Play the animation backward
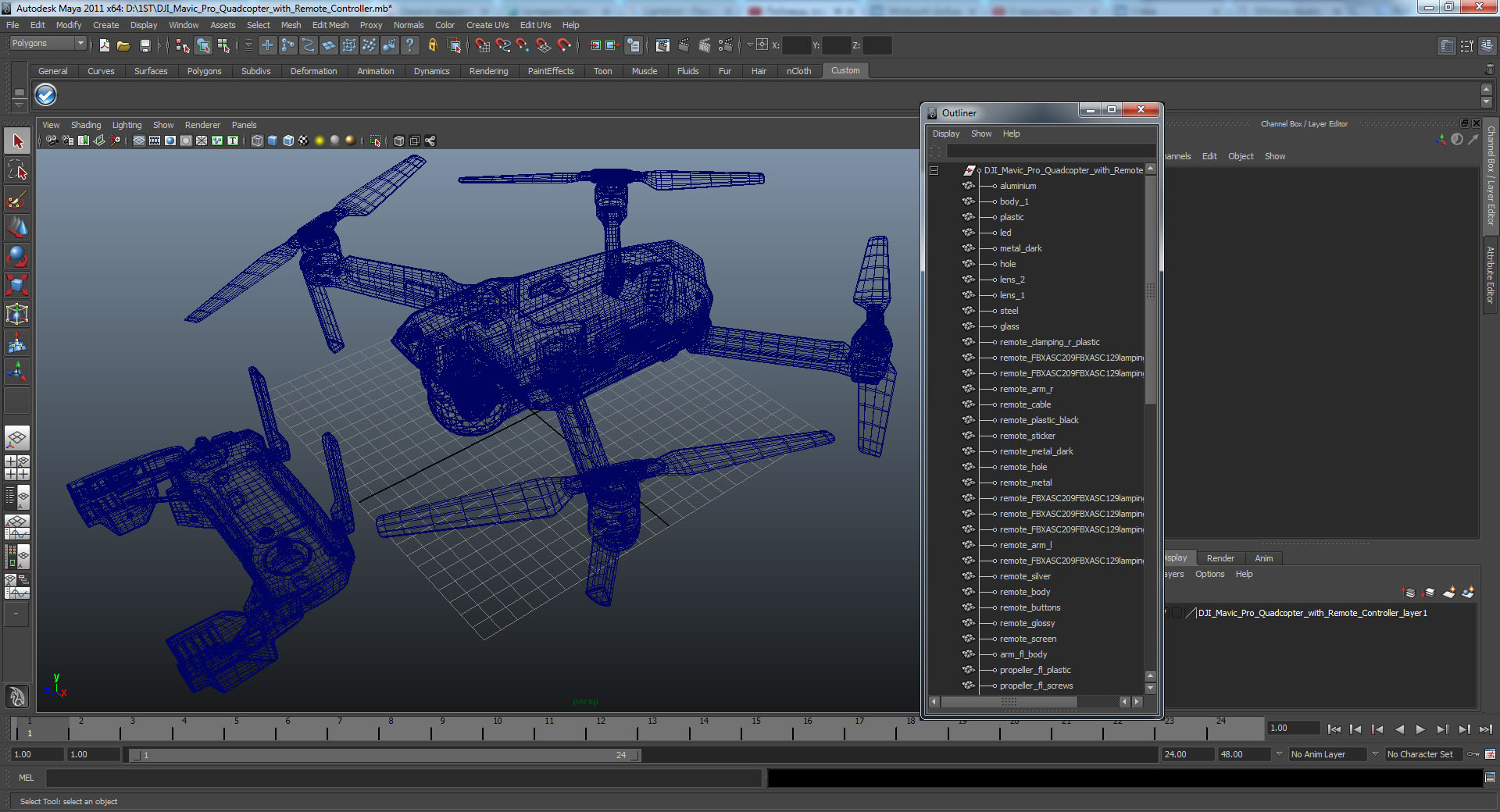1500x812 pixels. click(x=1399, y=729)
